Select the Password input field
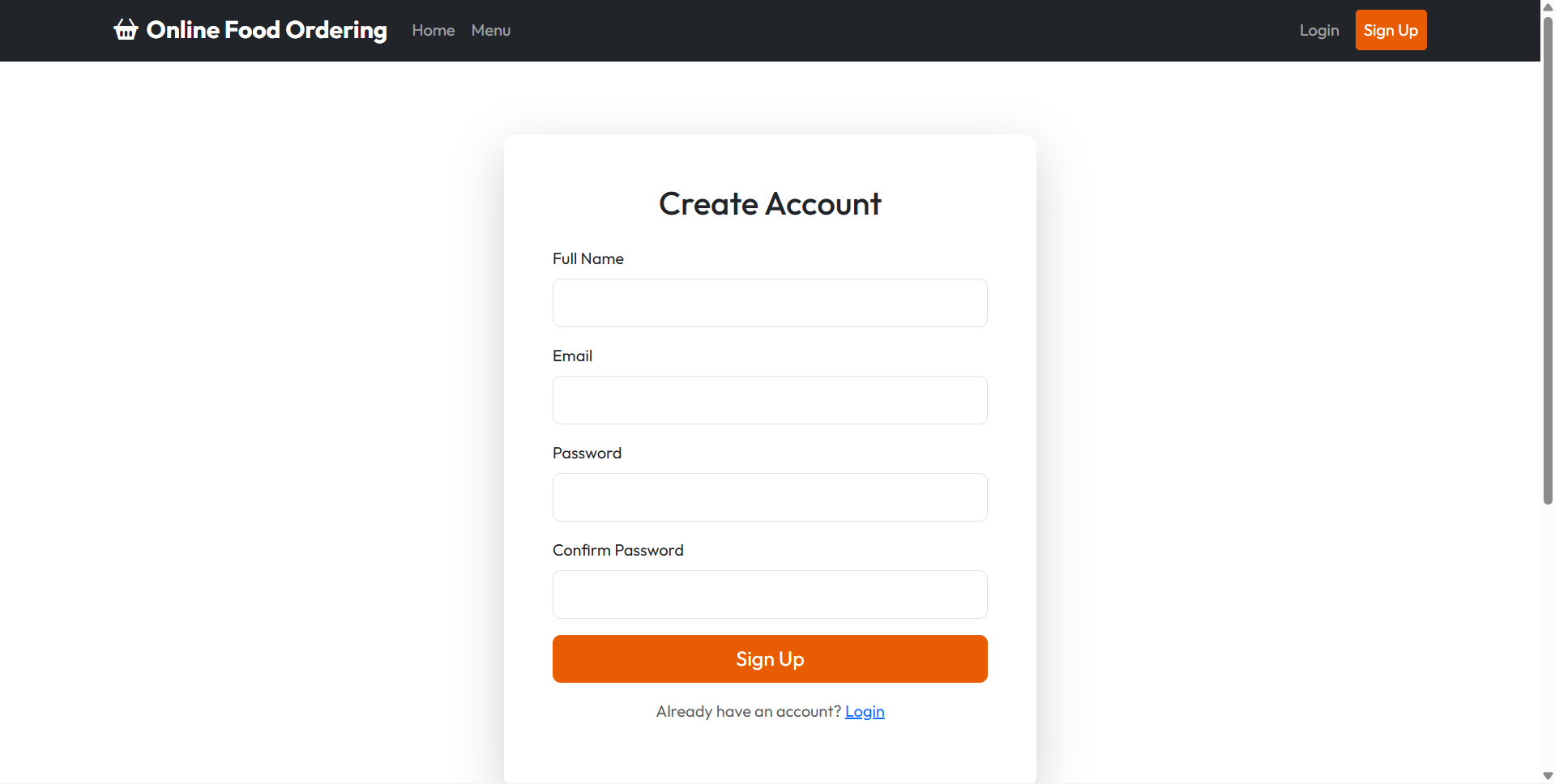The image size is (1555, 784). click(770, 497)
